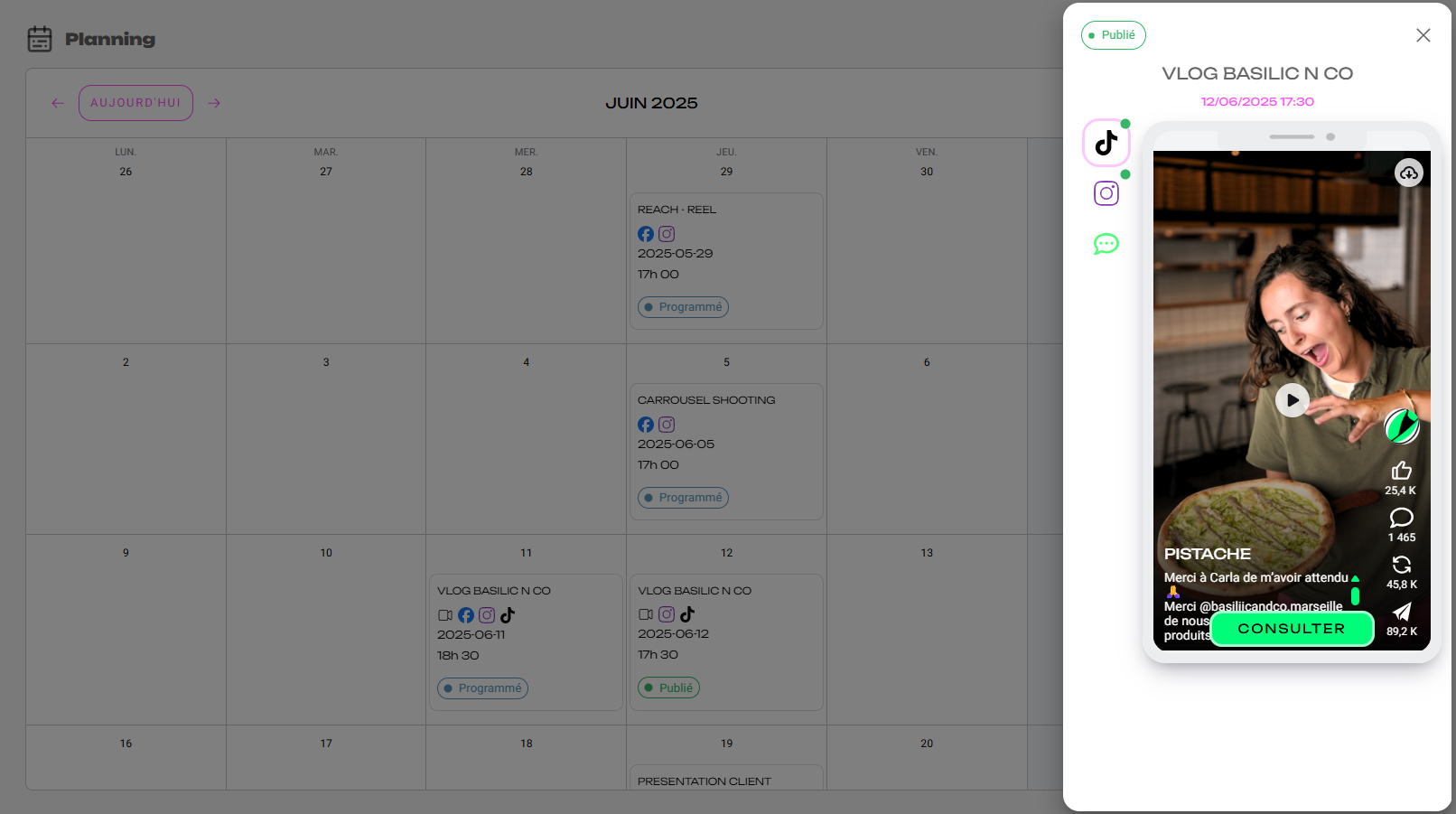Close the post detail panel

(1423, 35)
